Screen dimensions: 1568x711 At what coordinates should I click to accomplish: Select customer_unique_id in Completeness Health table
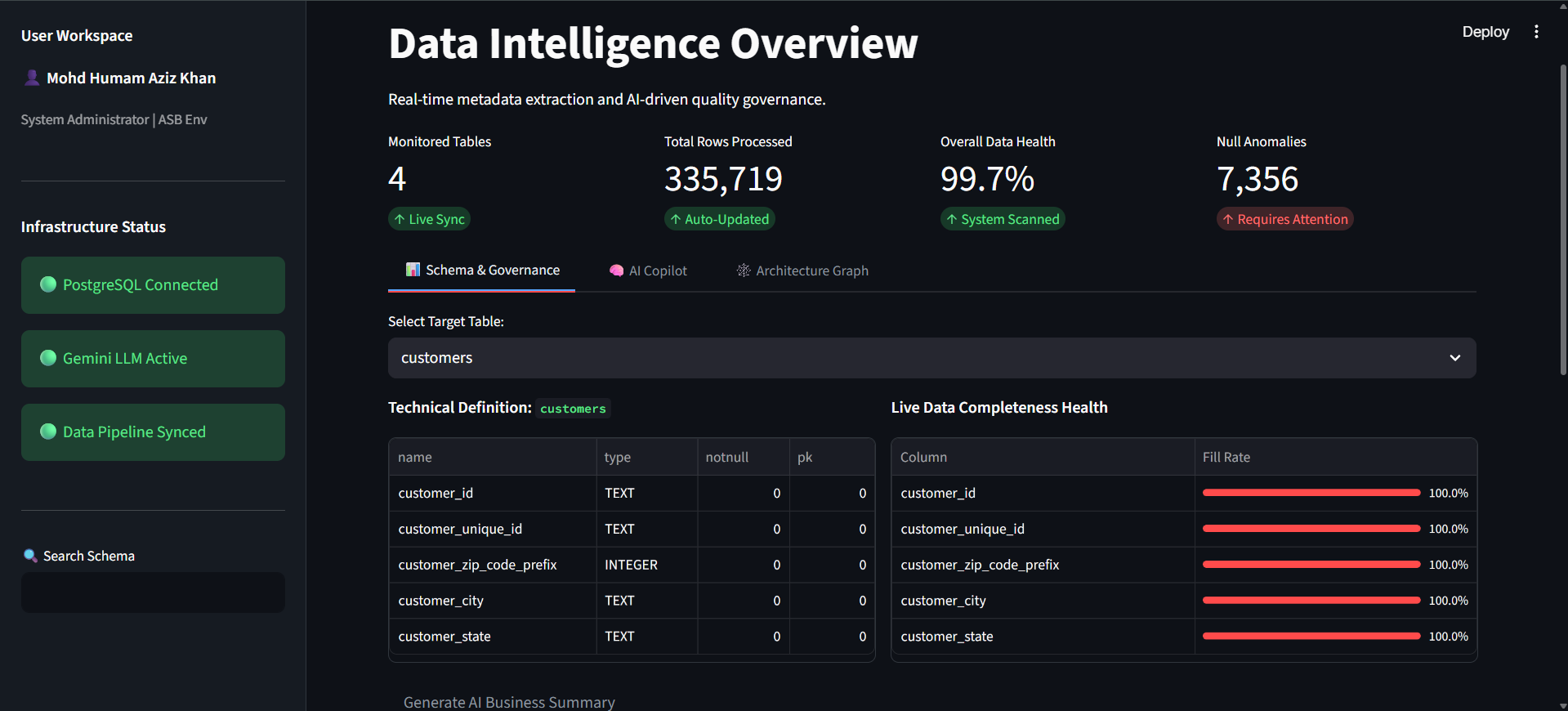click(1043, 529)
